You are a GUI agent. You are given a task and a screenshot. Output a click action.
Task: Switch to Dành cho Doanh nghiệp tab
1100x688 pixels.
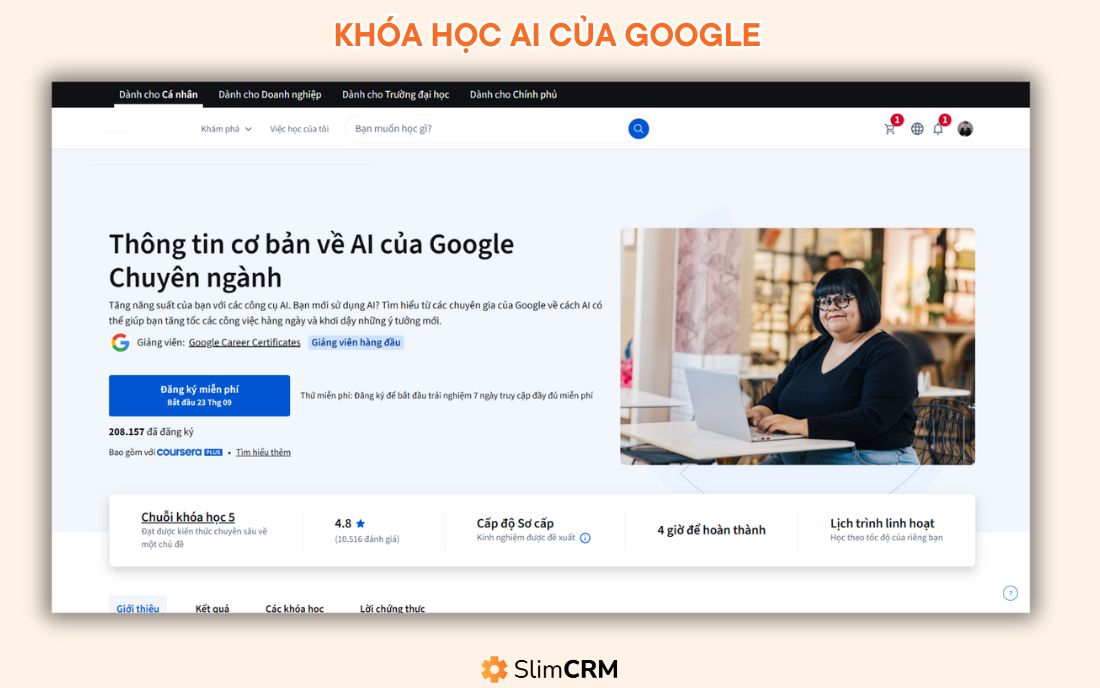click(x=269, y=94)
